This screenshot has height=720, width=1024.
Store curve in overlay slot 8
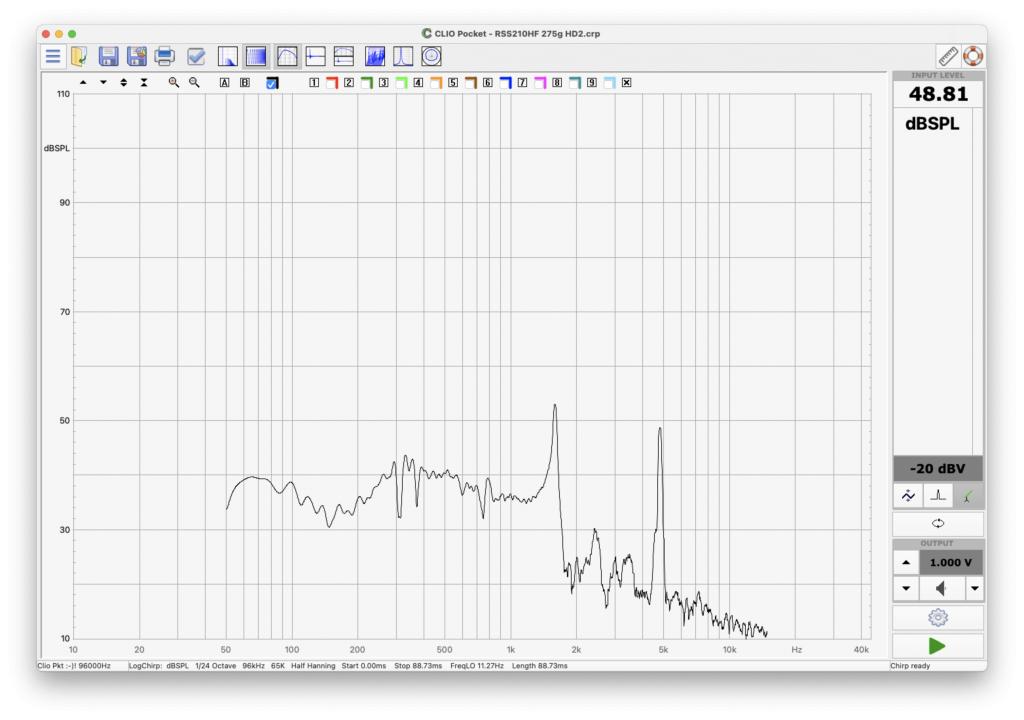point(556,83)
